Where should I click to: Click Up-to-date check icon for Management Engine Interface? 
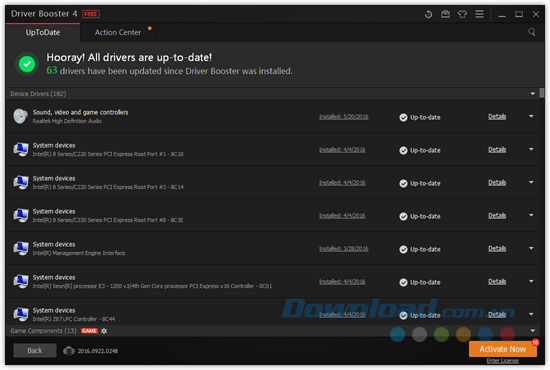[403, 249]
